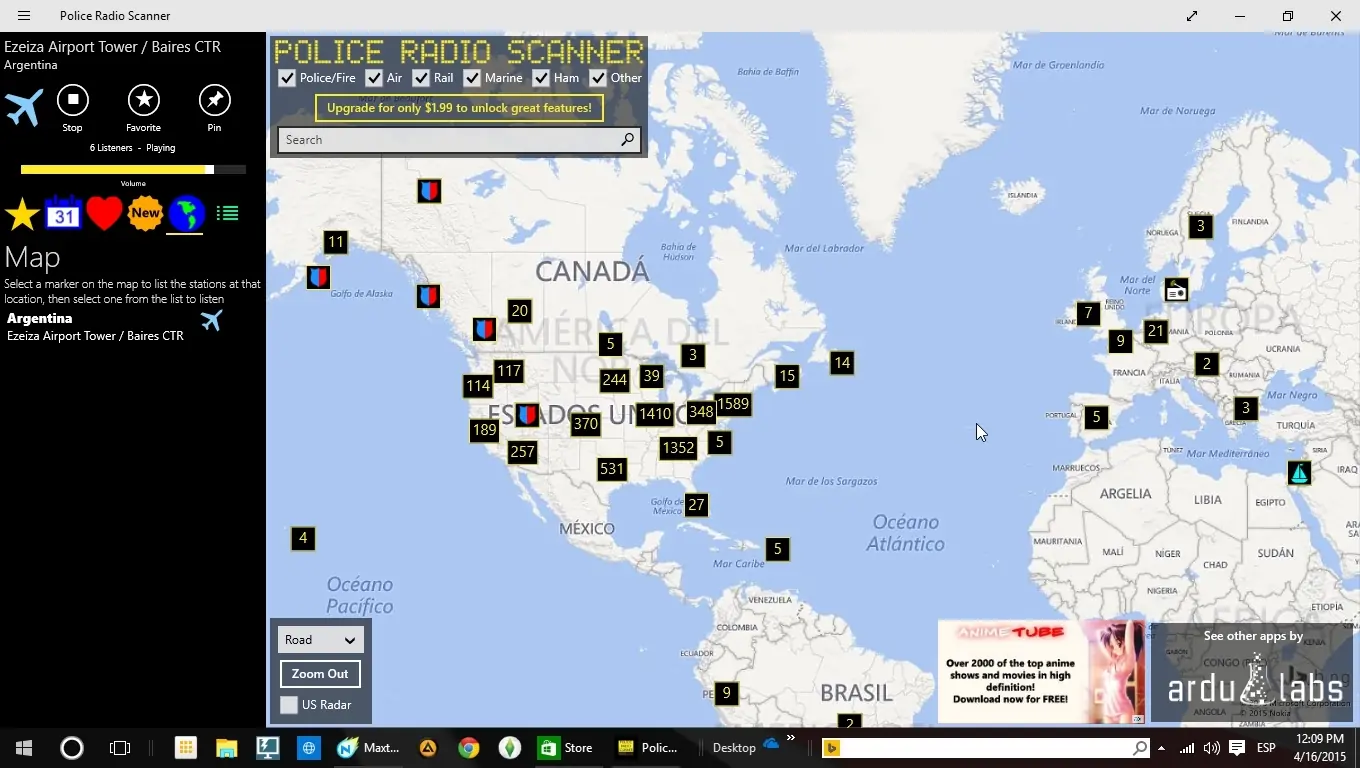The height and width of the screenshot is (768, 1360).
Task: Click the police shield marker over Estados Unidos
Action: click(x=527, y=415)
